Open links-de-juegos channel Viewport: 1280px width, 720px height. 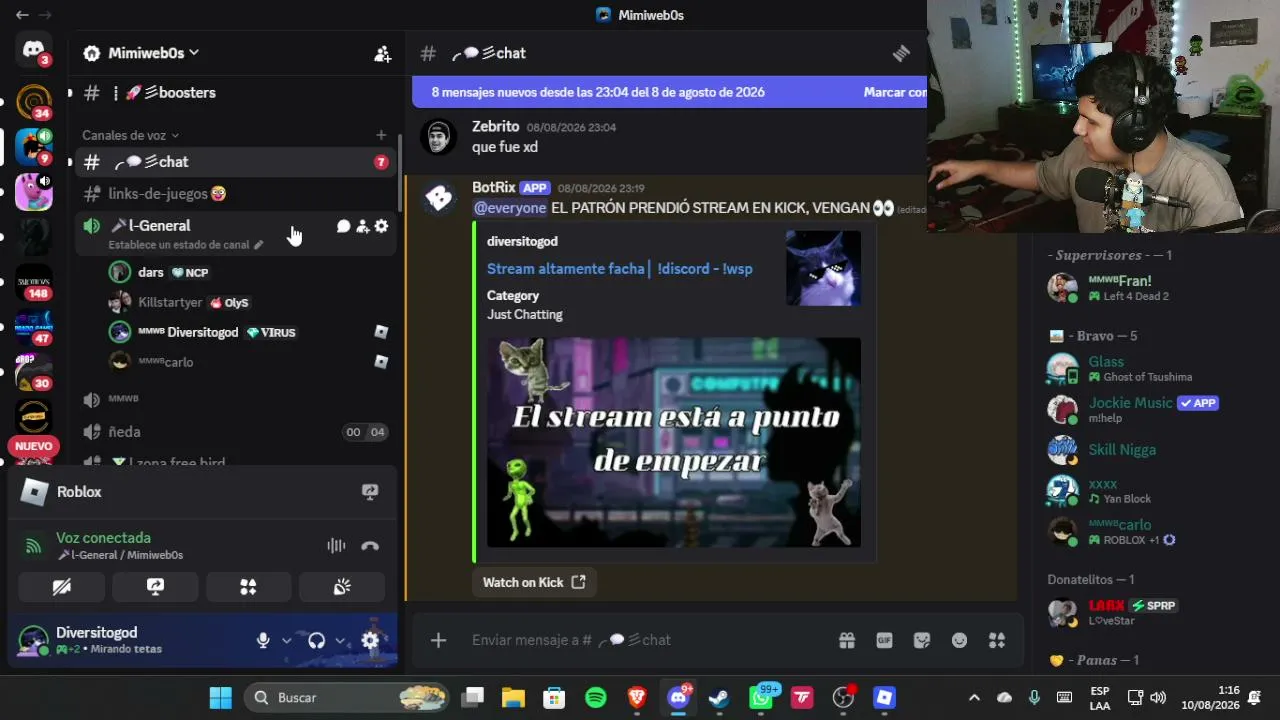235,194
